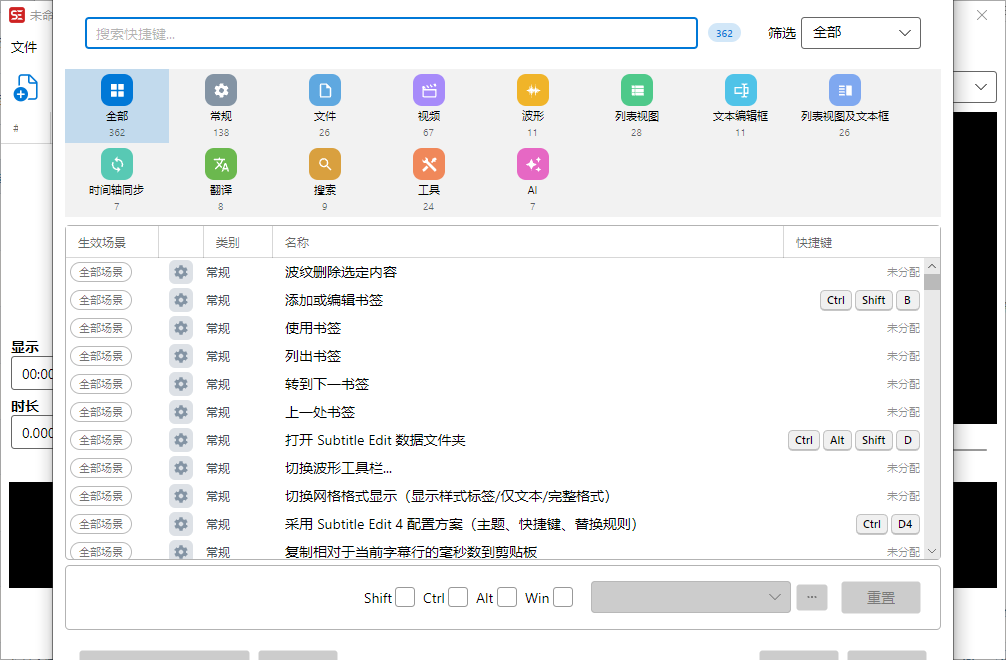Select the 列表视图 category icon
This screenshot has height=660, width=1006.
[x=636, y=90]
